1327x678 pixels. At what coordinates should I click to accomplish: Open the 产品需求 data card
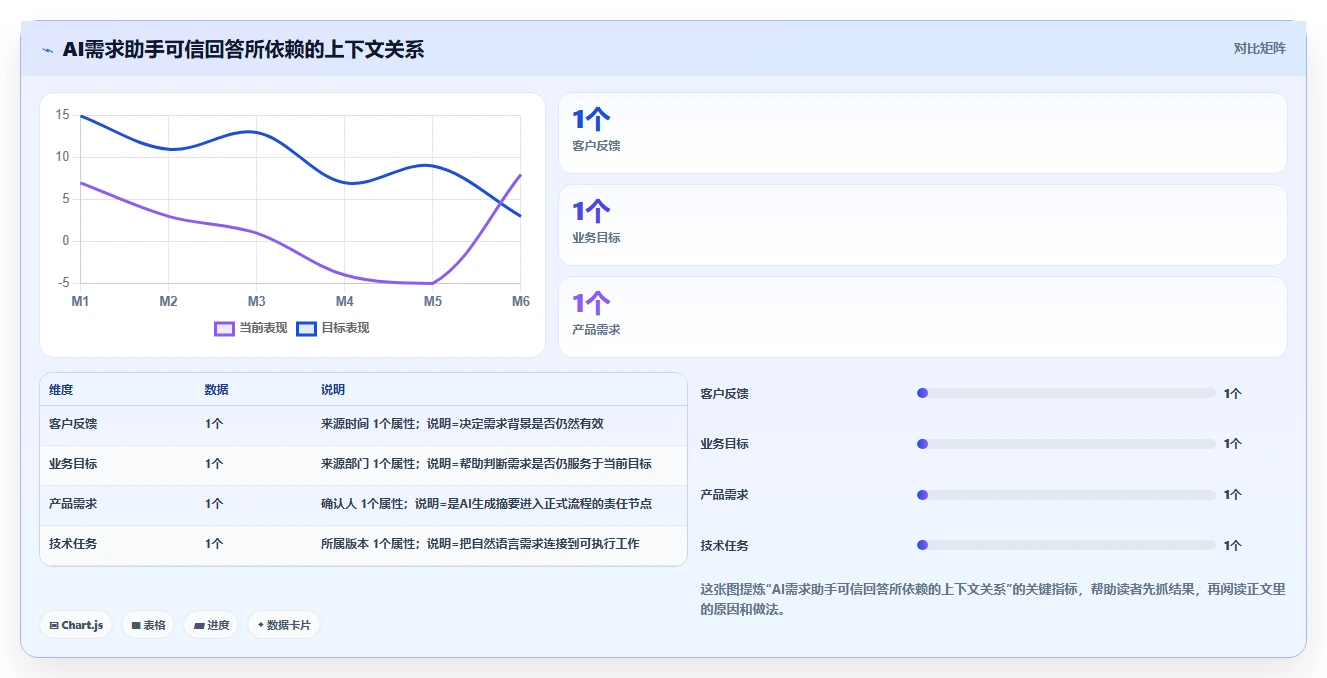(922, 317)
